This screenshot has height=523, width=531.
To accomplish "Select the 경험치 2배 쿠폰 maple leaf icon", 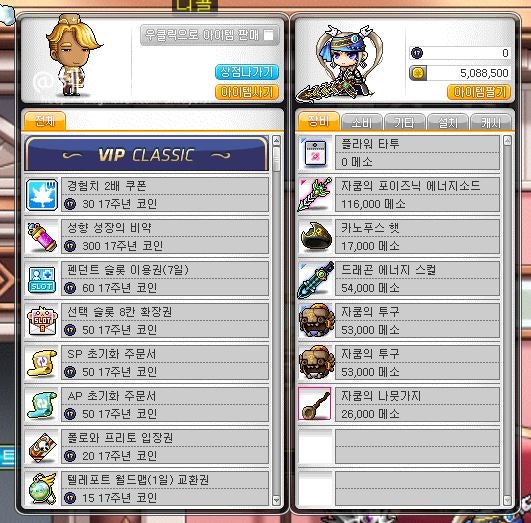I will coord(42,195).
